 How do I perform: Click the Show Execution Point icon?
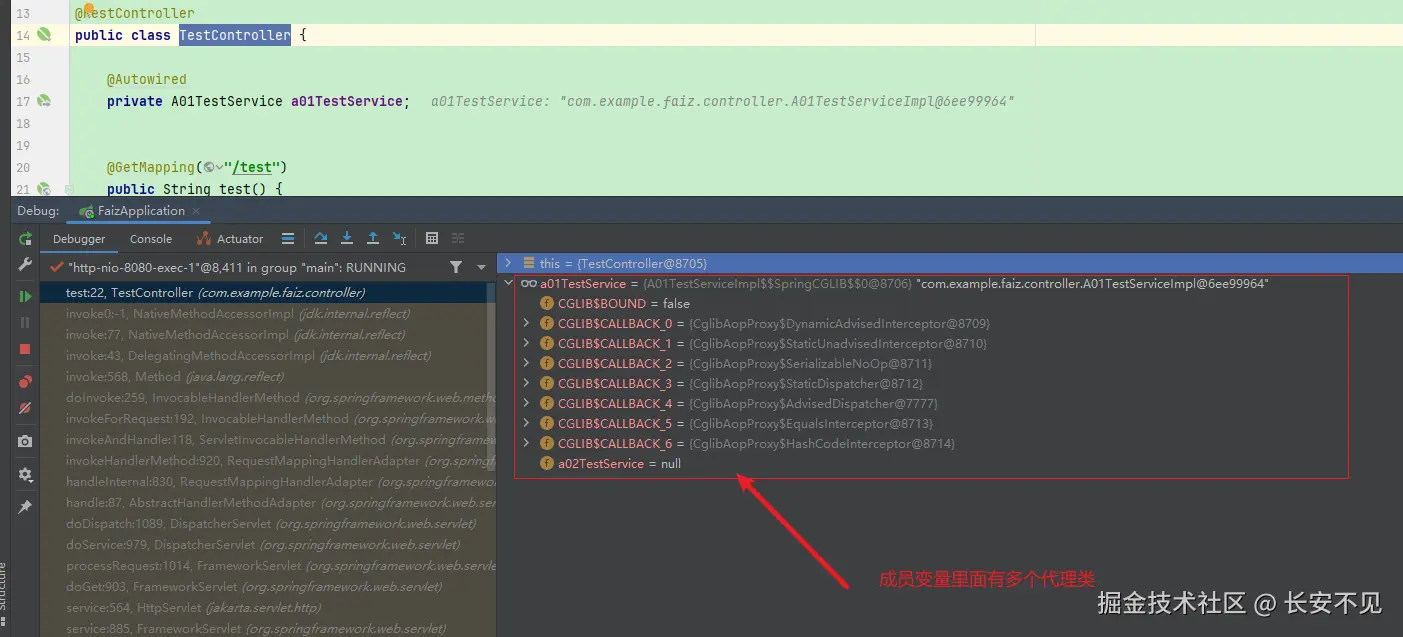[x=288, y=239]
